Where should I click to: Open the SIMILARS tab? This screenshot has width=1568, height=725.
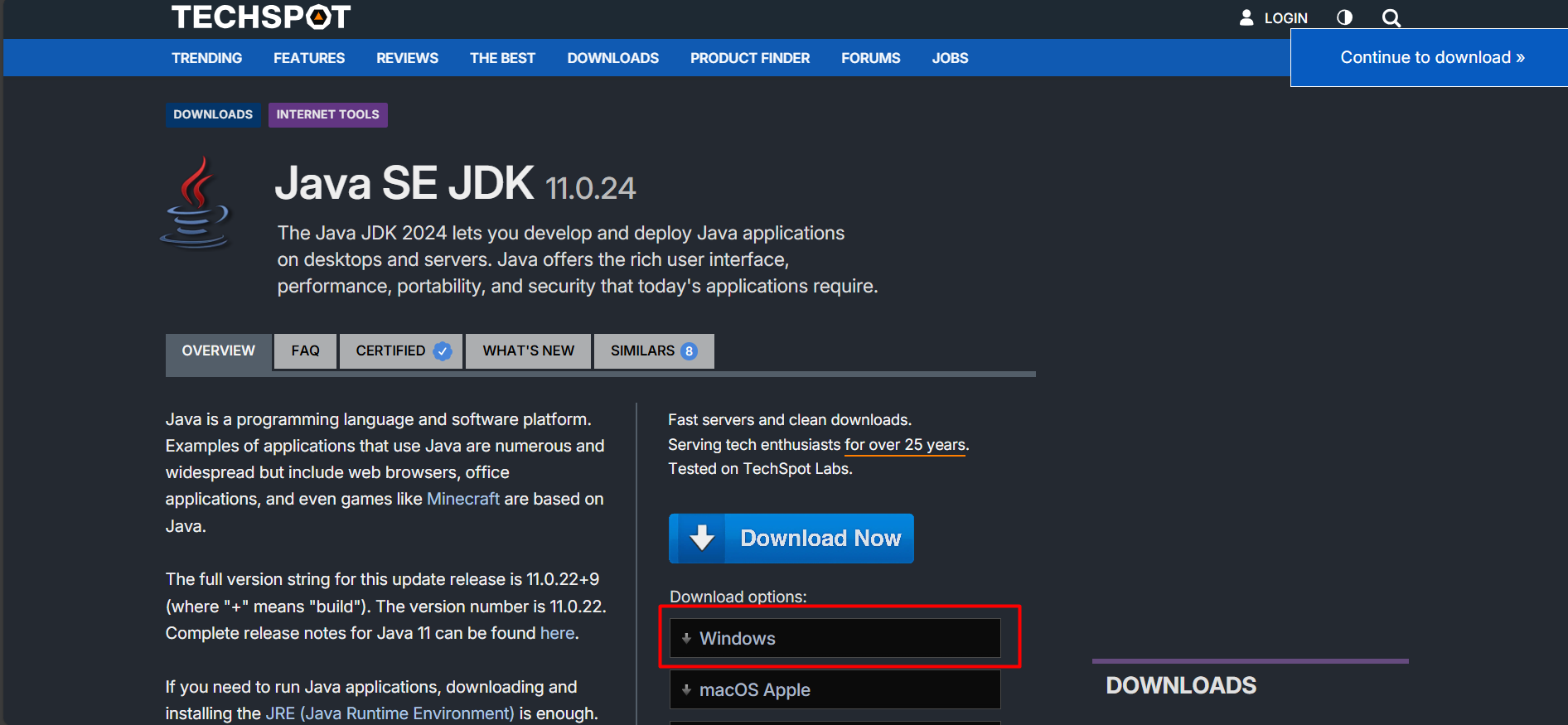point(654,351)
